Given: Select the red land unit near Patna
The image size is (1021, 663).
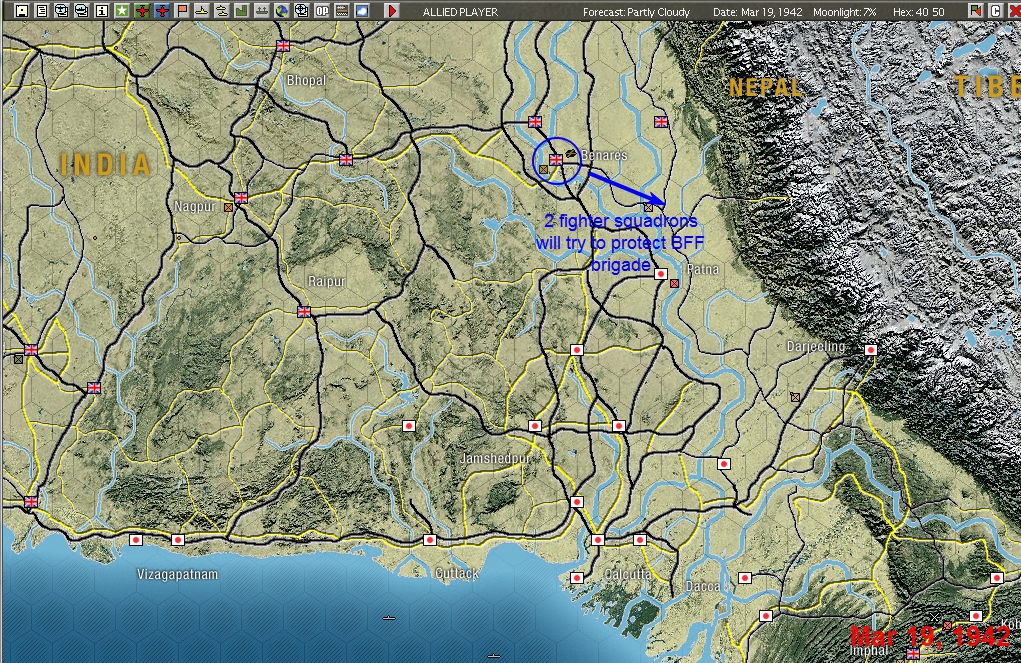Looking at the screenshot, I should tap(675, 283).
